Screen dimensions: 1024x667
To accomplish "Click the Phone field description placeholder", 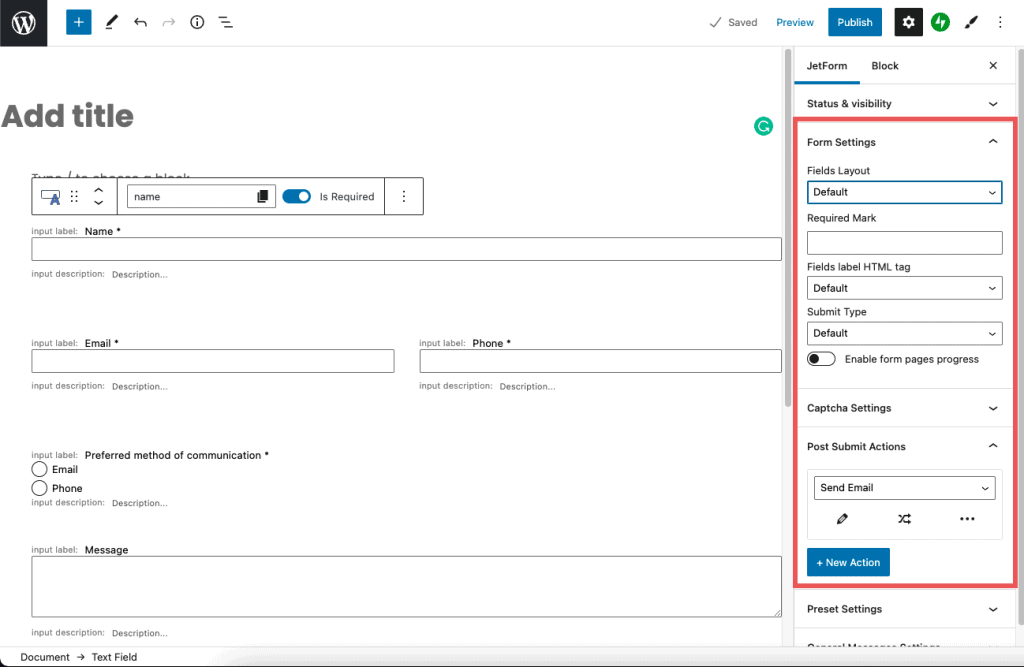I will coord(528,387).
